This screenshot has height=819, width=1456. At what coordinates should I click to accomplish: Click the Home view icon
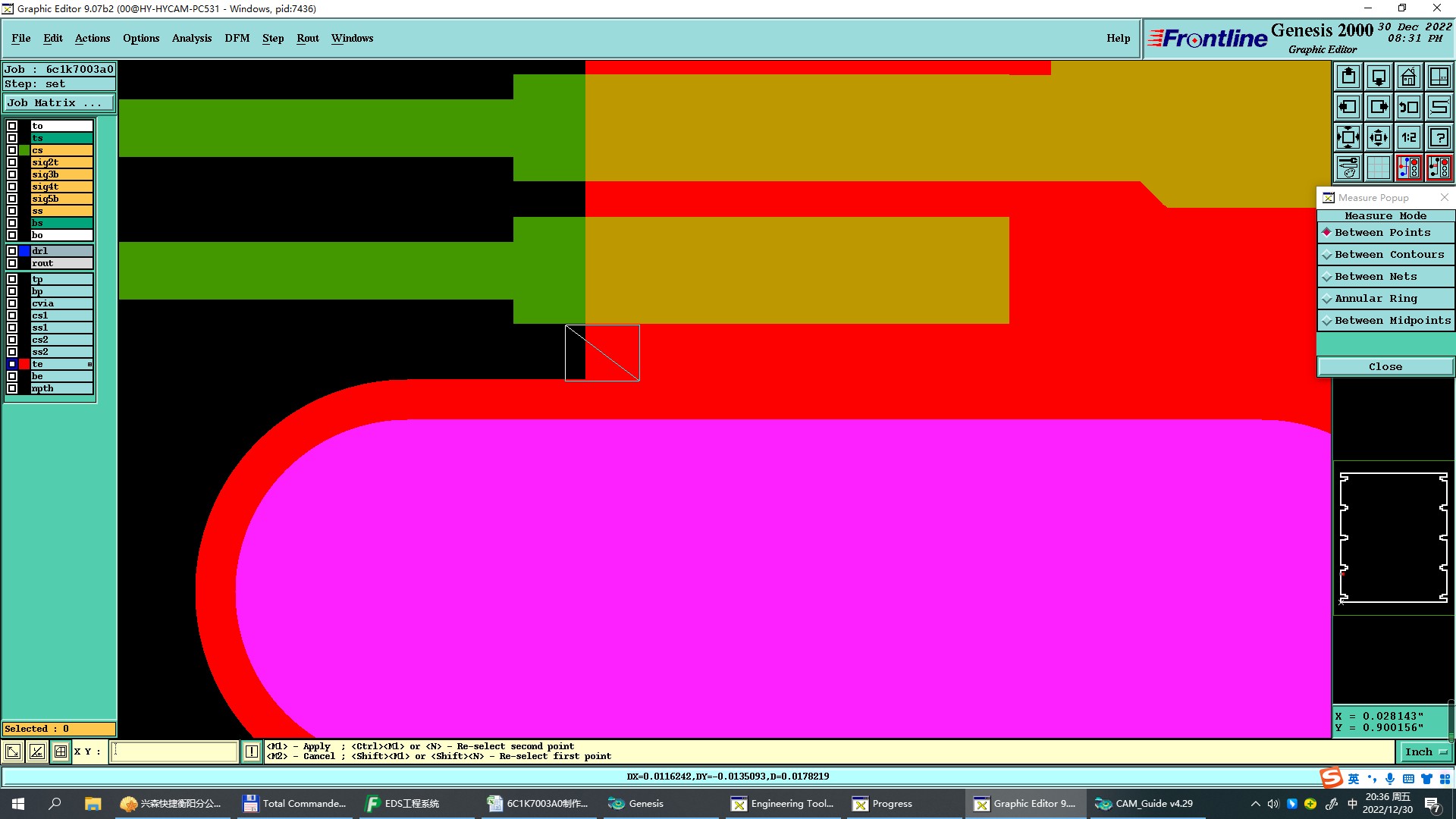[x=1408, y=77]
